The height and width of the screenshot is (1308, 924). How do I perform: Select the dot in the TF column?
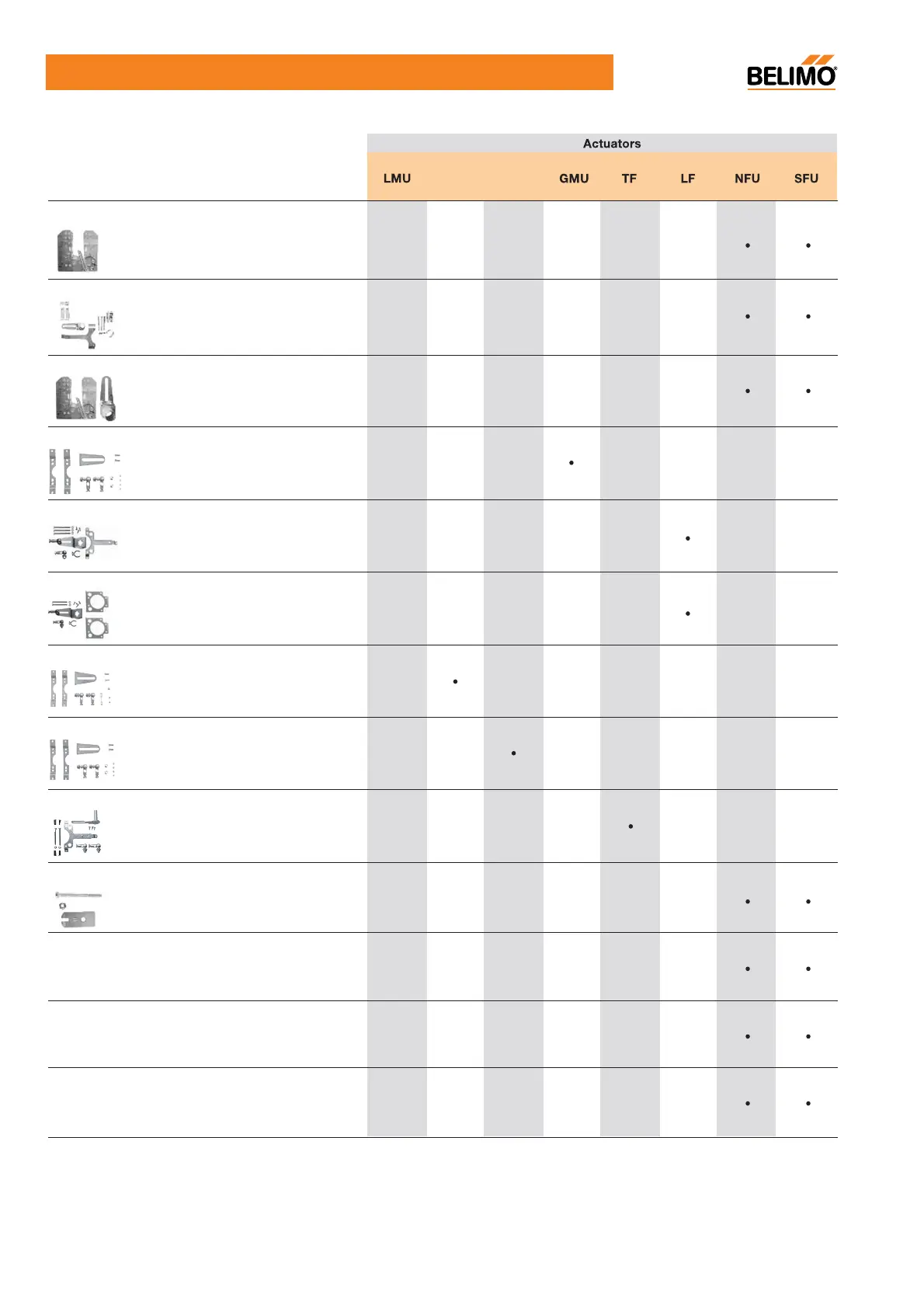630,826
